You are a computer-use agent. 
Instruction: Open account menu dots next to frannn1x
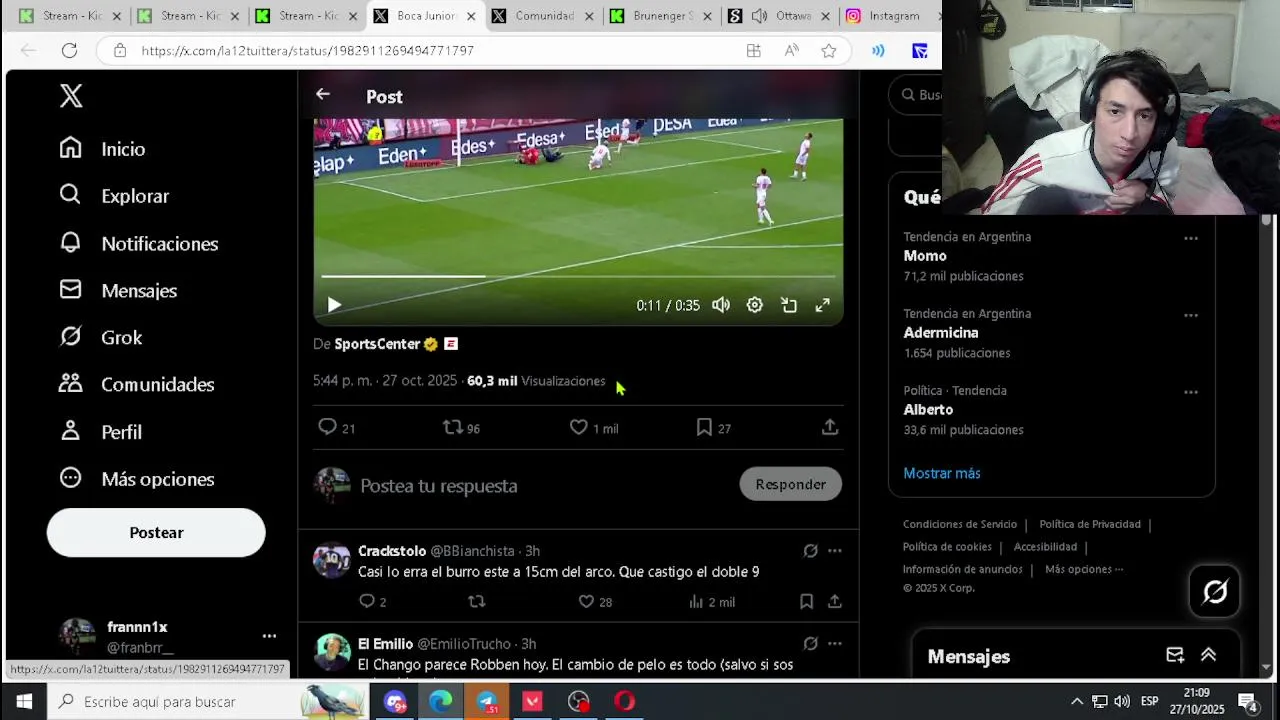click(269, 636)
